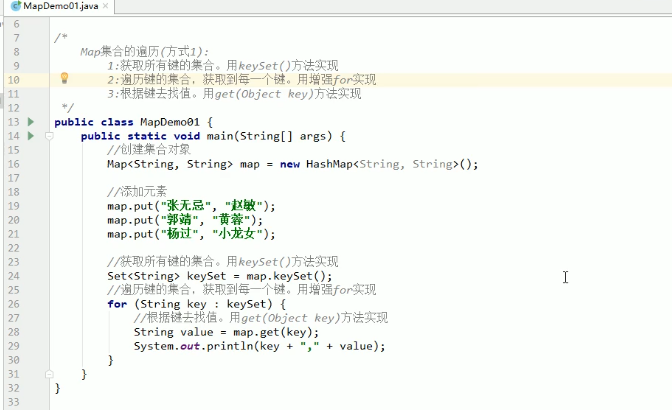Click comment '1:获取所有键的集合' on line 9
672x410 pixels.
click(161, 66)
